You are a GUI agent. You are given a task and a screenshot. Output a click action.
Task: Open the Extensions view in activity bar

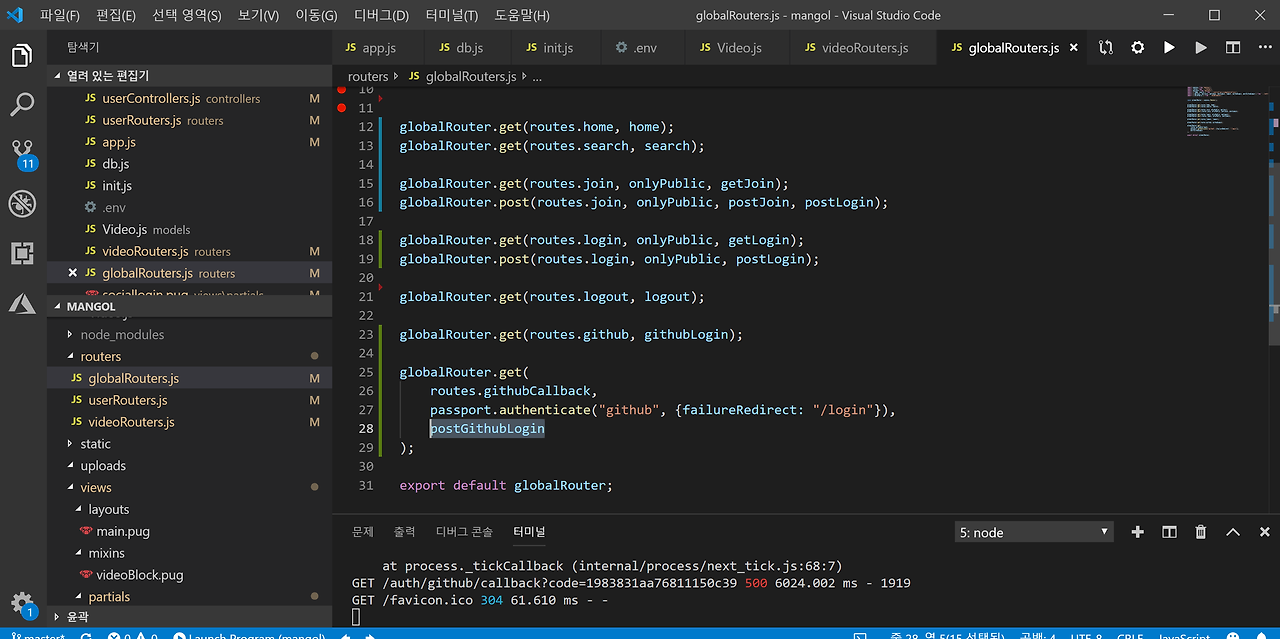point(22,254)
